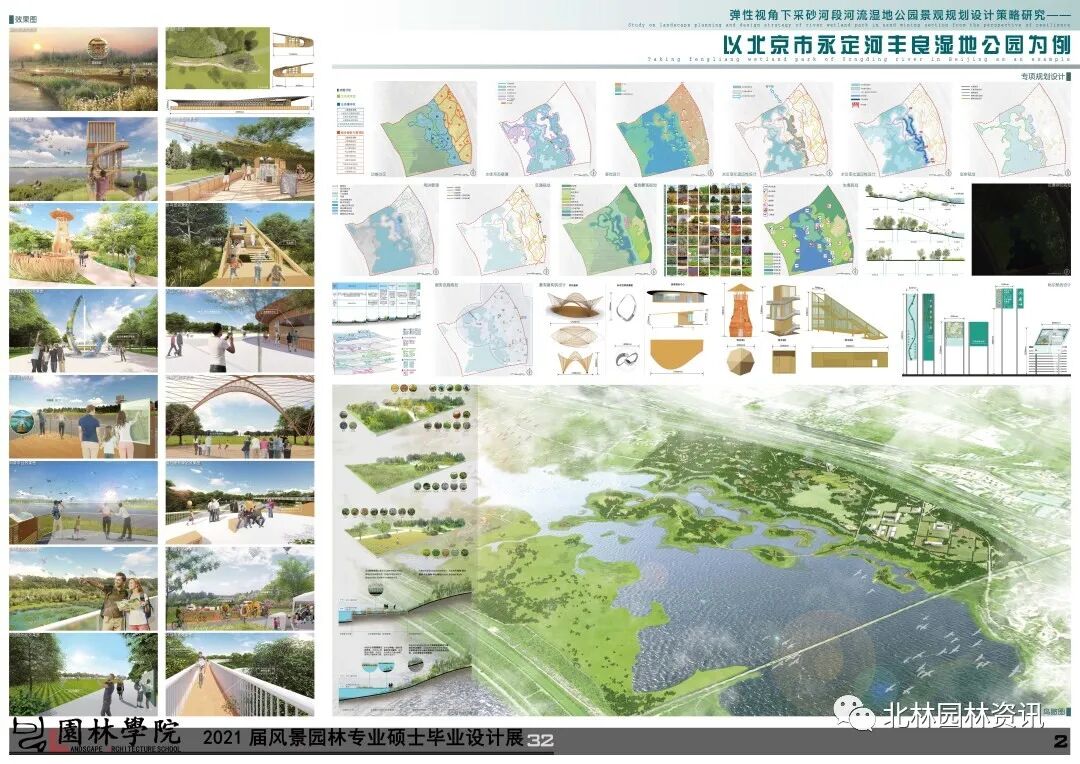The width and height of the screenshot is (1080, 764).
Task: Open the man photographing round building rendering
Action: [240, 331]
